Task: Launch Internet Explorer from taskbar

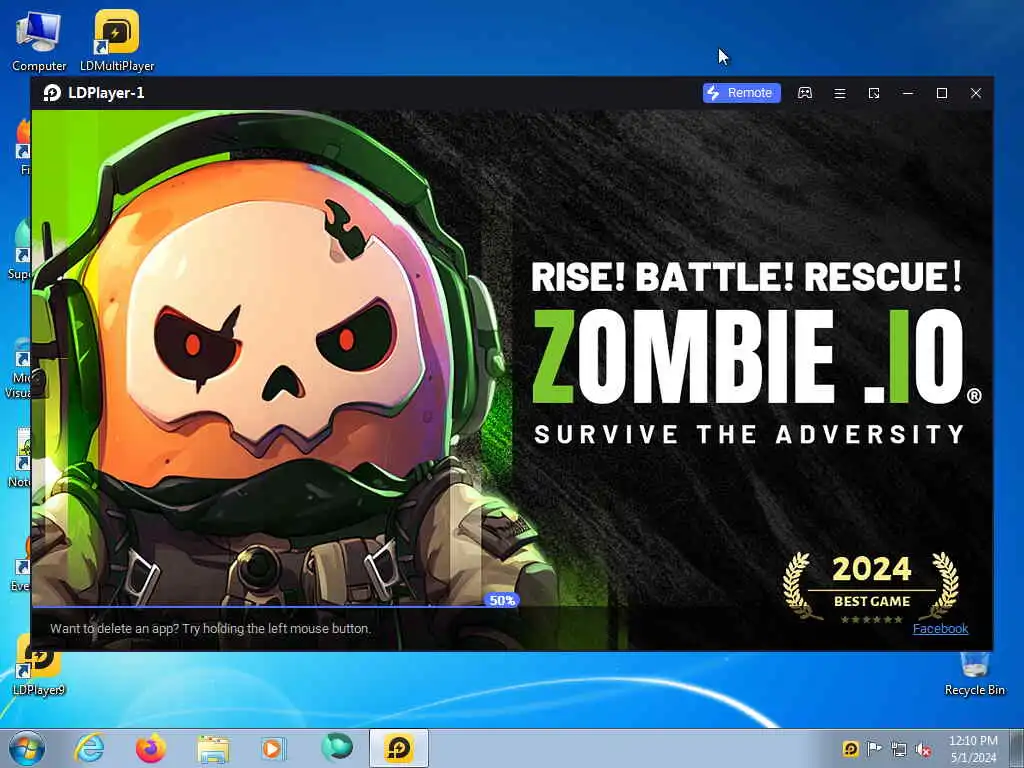Action: [x=89, y=748]
